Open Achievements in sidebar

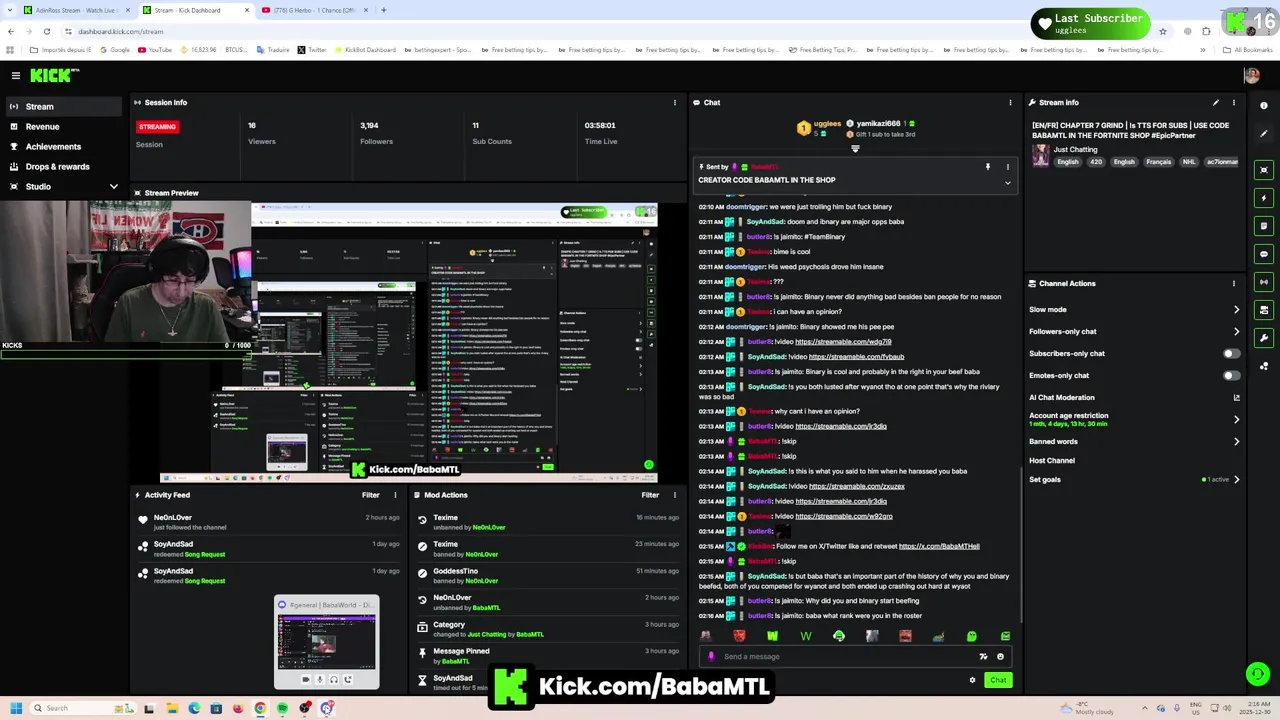click(x=64, y=147)
